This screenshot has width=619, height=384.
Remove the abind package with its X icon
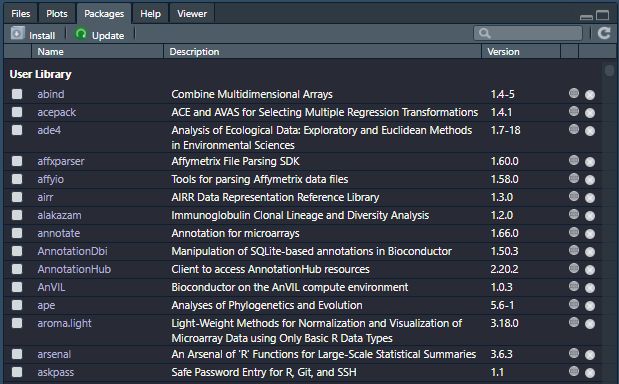click(x=590, y=95)
